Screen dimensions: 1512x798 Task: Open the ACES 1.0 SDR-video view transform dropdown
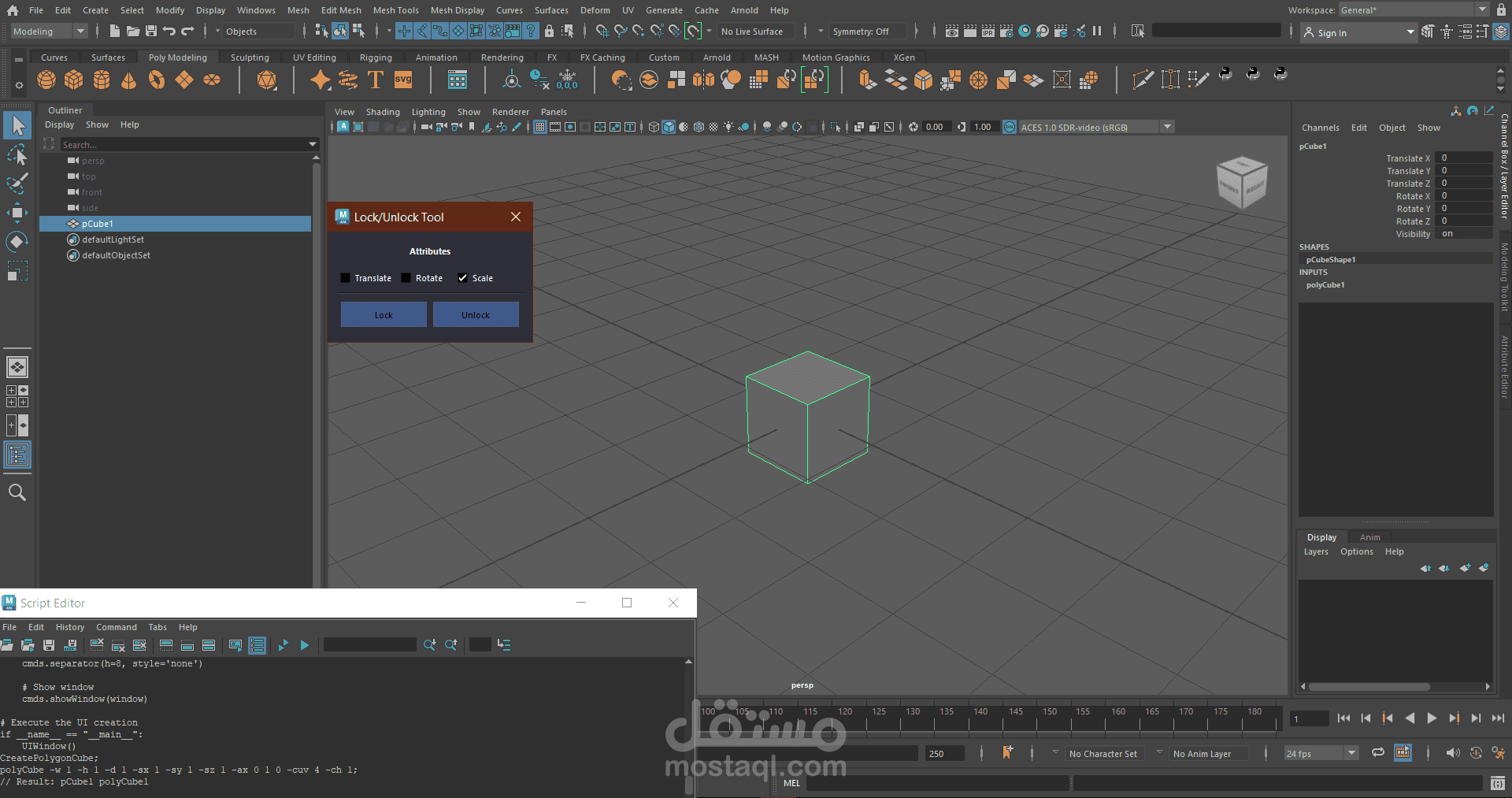coord(1096,127)
